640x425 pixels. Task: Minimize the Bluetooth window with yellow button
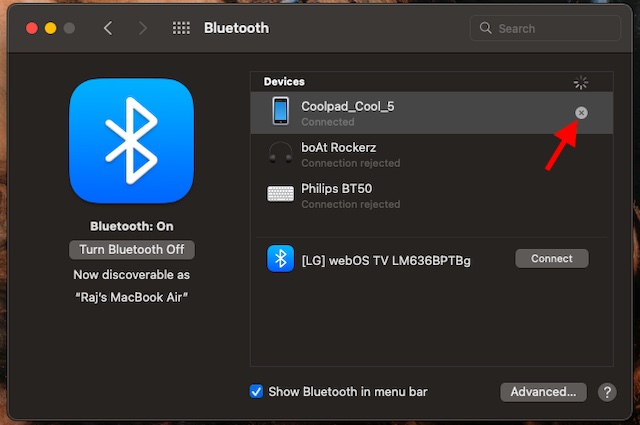click(51, 28)
